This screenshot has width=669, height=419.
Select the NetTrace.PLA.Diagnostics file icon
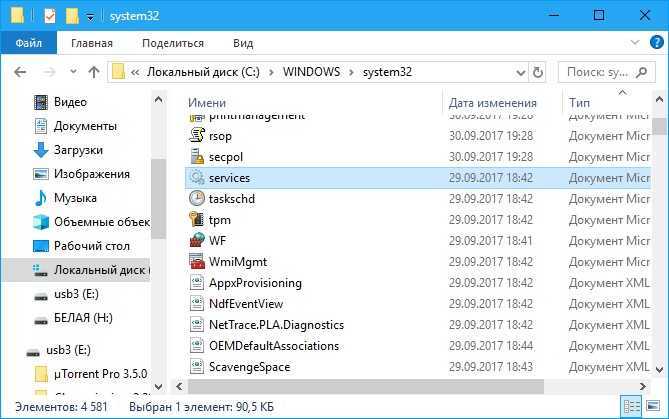197,324
